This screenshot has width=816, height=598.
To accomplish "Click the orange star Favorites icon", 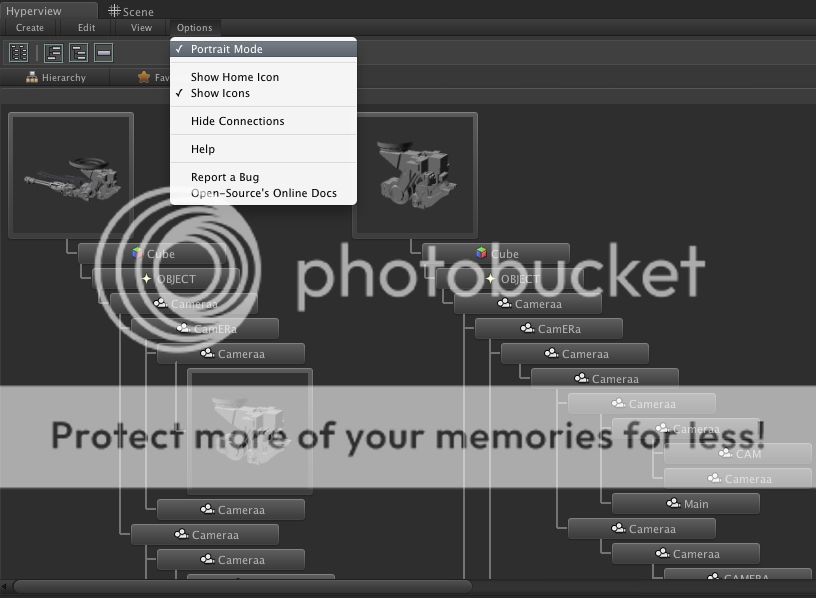I will click(x=144, y=78).
